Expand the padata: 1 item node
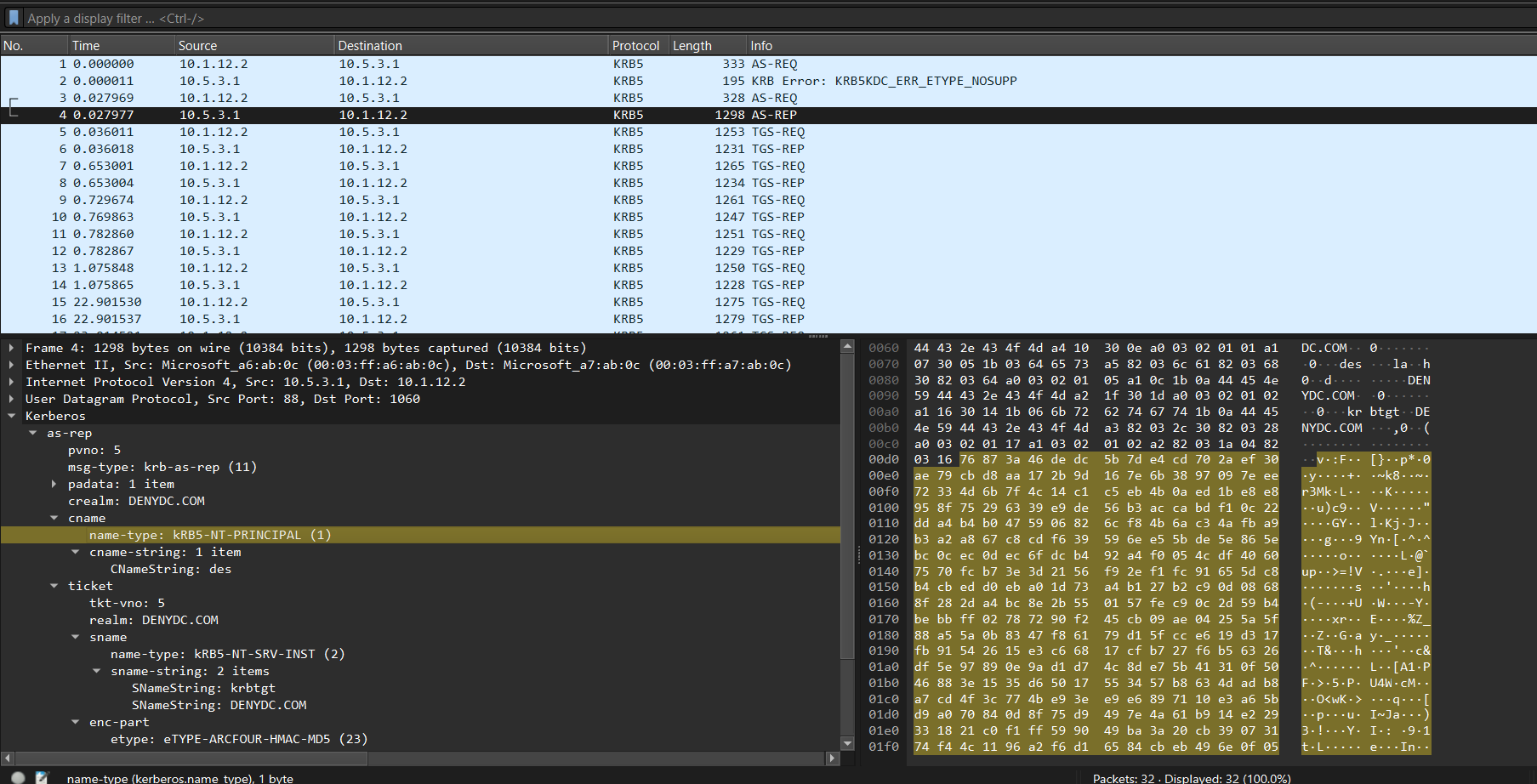Image resolution: width=1537 pixels, height=784 pixels. [x=54, y=484]
